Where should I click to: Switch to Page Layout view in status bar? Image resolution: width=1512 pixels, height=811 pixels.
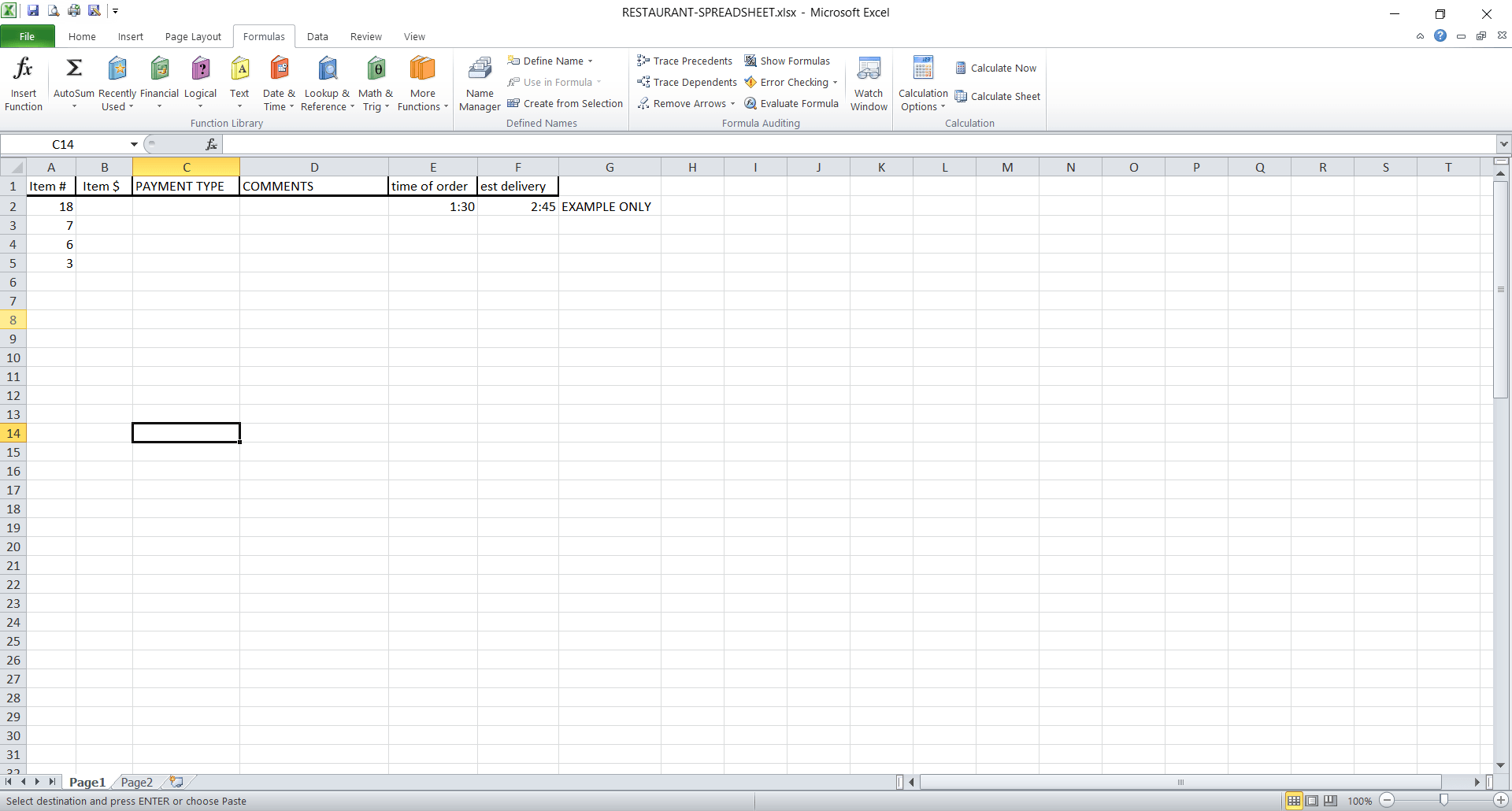coord(1312,801)
